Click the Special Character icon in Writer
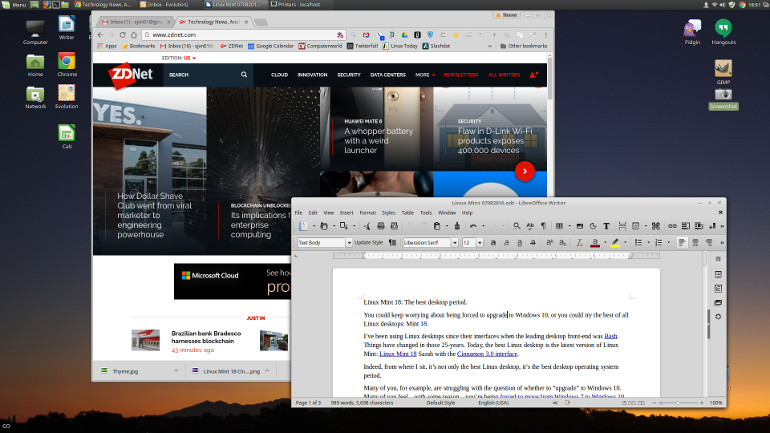 (656, 226)
